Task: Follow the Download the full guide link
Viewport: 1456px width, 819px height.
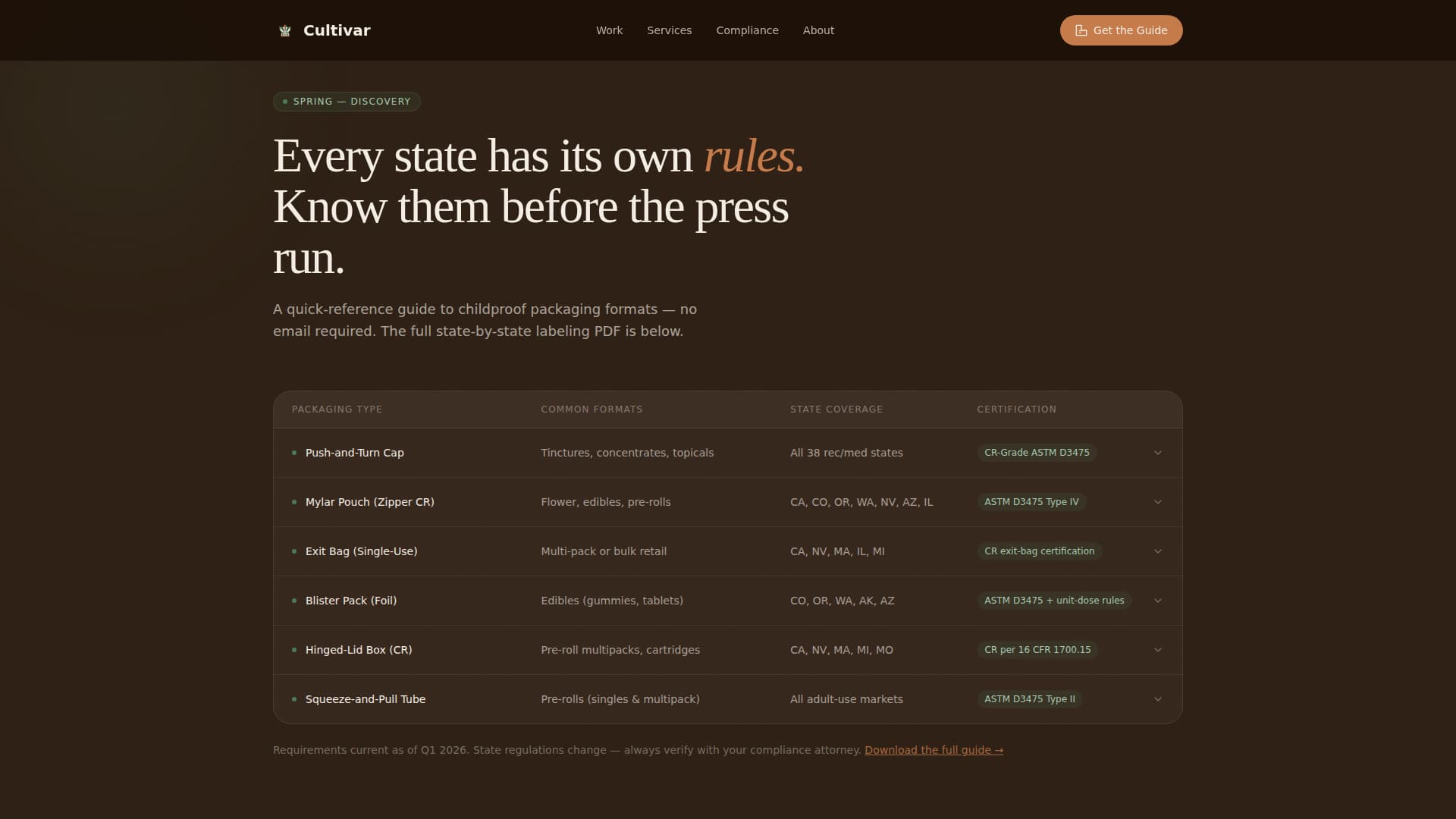Action: (934, 750)
